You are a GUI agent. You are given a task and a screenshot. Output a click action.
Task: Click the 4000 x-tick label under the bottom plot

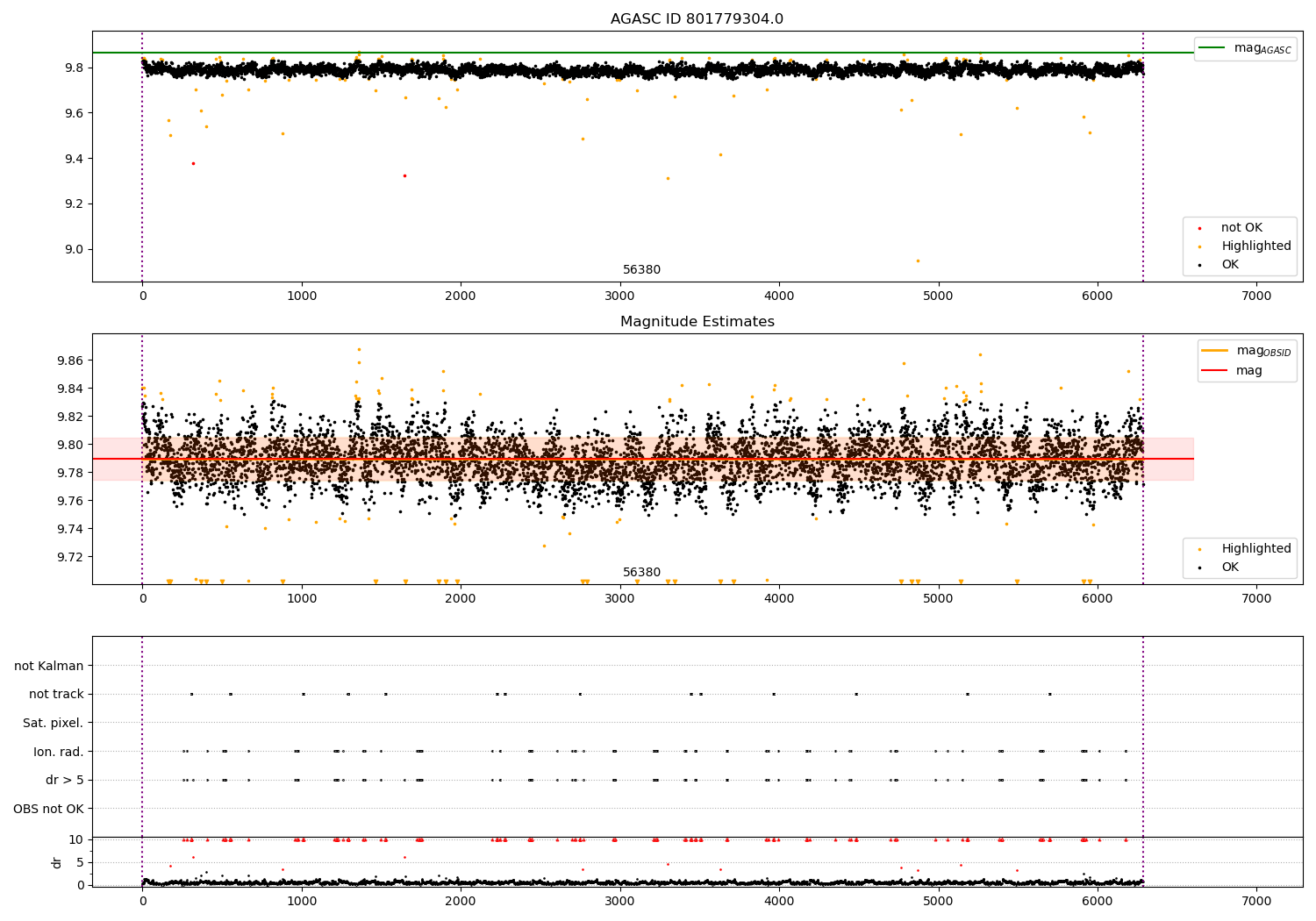(779, 903)
